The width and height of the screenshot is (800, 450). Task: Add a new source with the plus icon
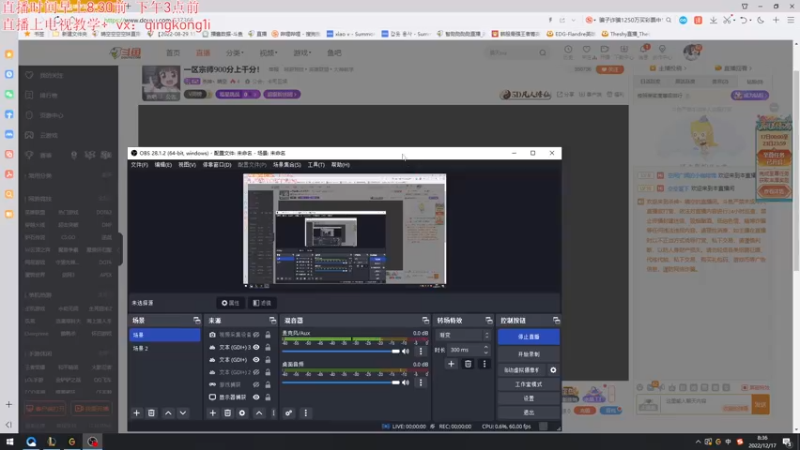[x=213, y=413]
